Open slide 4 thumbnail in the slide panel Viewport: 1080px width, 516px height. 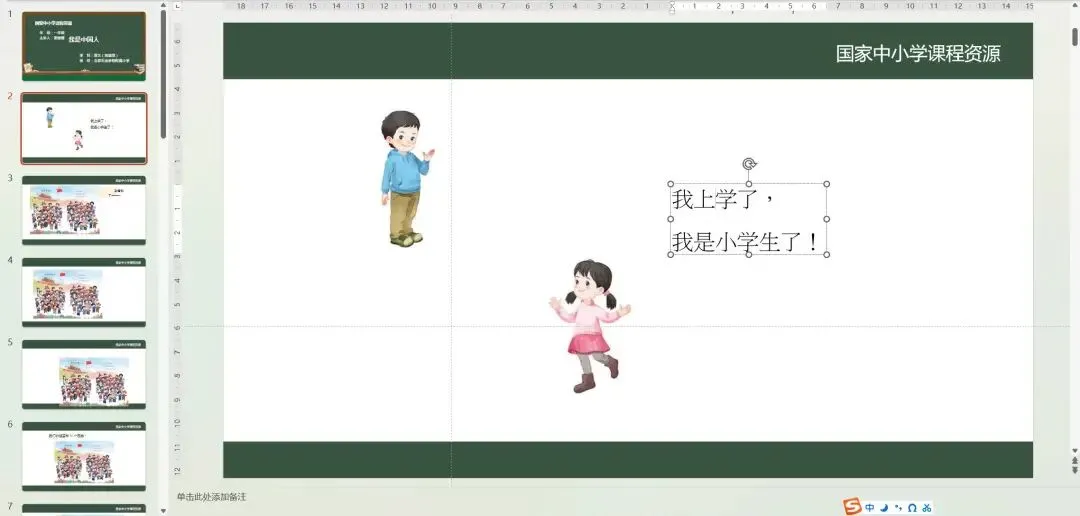click(x=84, y=292)
